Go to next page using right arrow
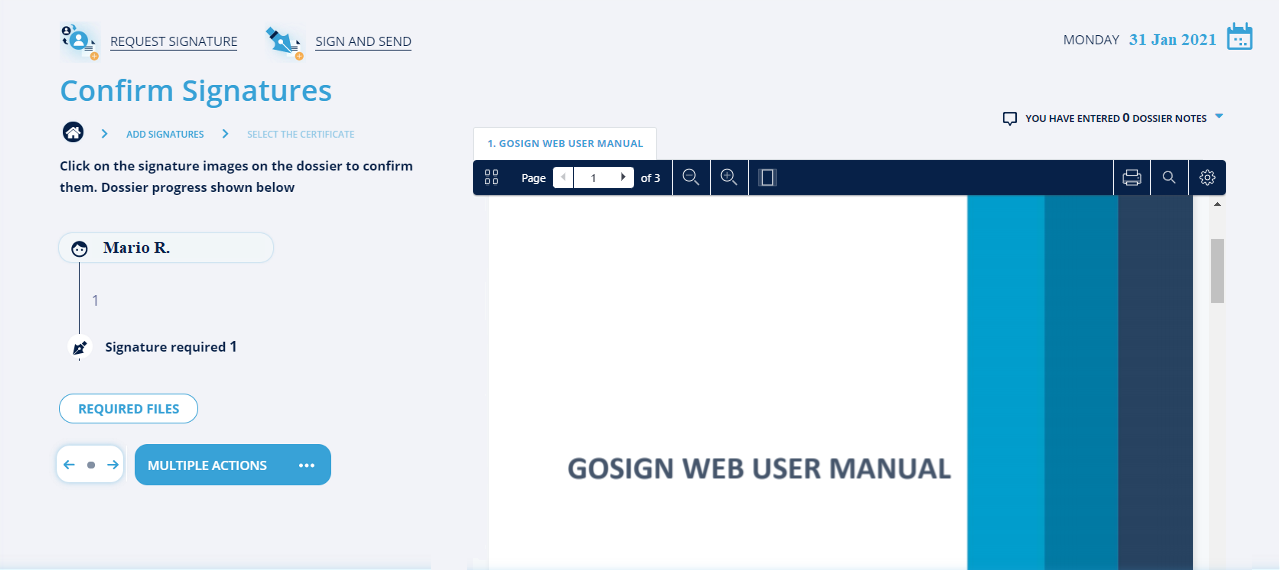This screenshot has width=1280, height=570. click(x=624, y=177)
